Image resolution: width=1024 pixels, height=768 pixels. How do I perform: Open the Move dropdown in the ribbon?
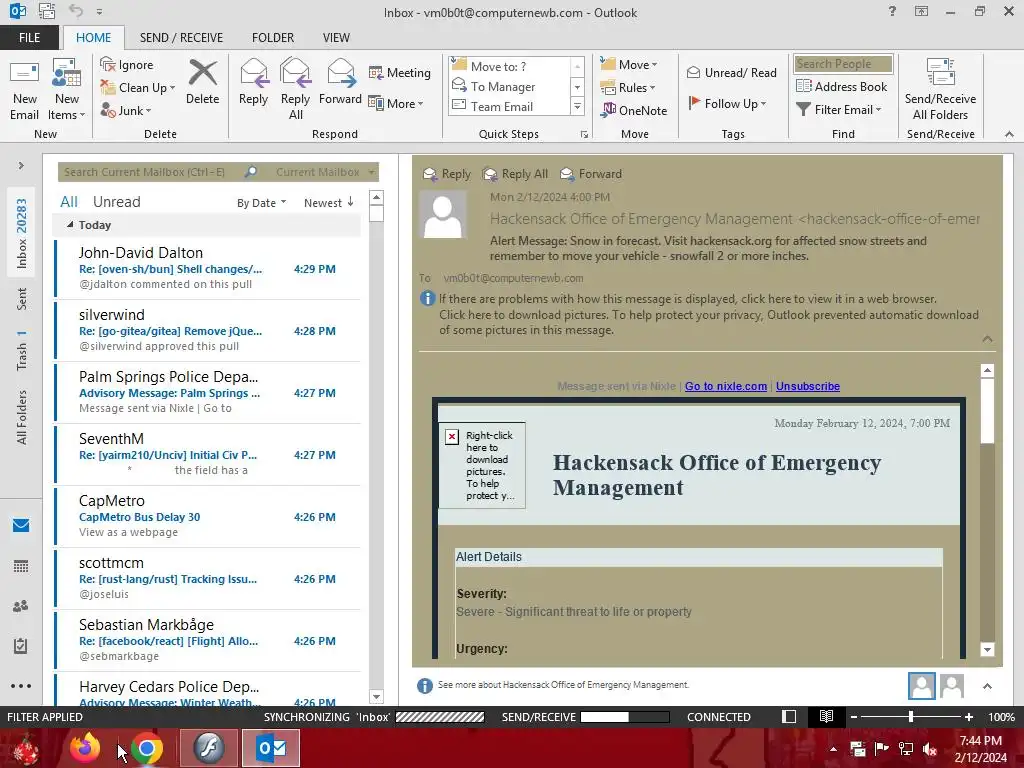(x=629, y=65)
